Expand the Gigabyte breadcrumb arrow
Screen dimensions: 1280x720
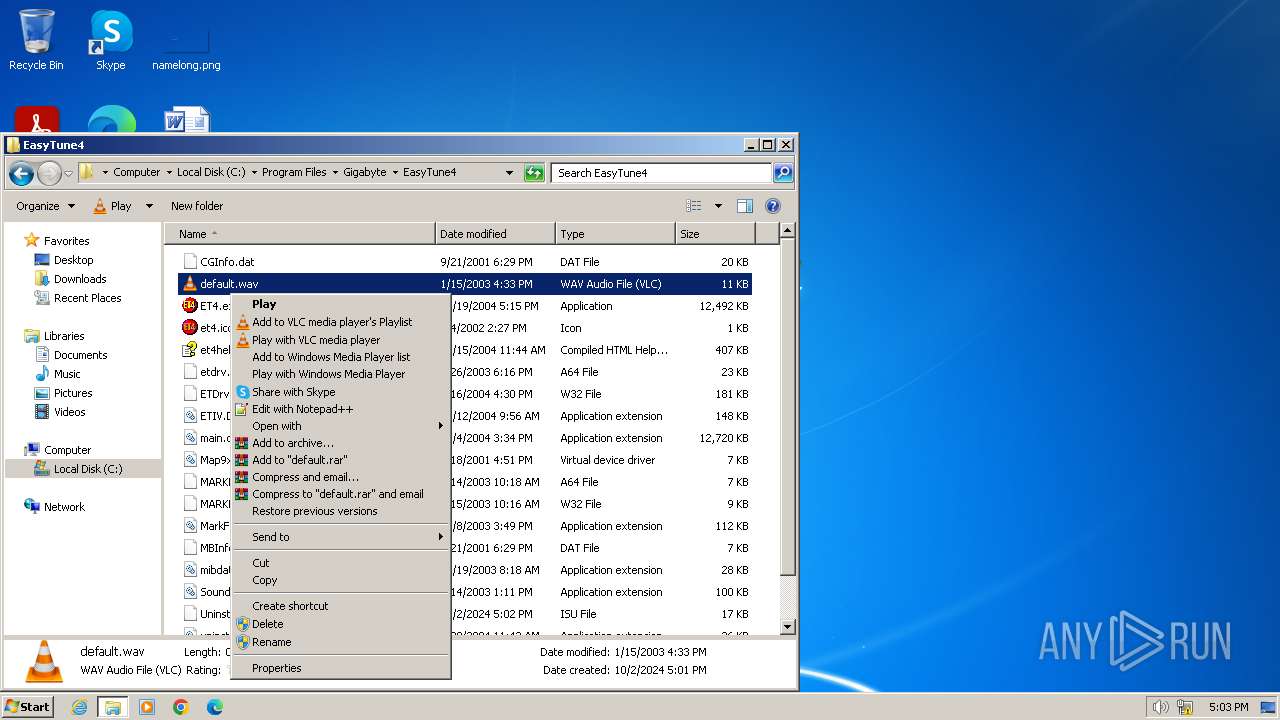[394, 173]
